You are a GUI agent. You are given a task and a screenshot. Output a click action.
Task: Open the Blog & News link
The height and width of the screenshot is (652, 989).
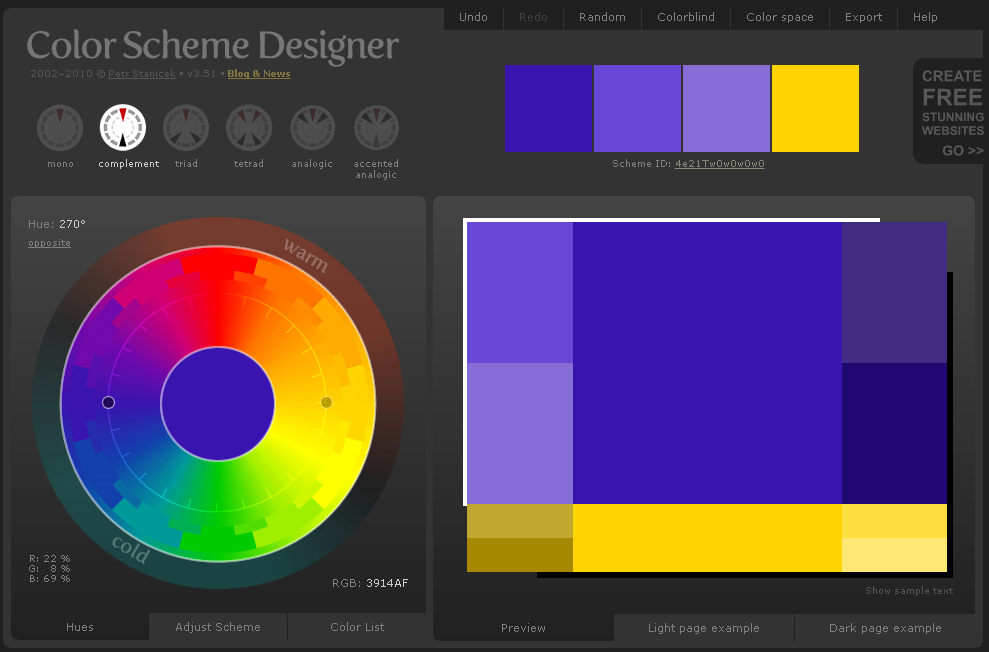click(x=259, y=74)
